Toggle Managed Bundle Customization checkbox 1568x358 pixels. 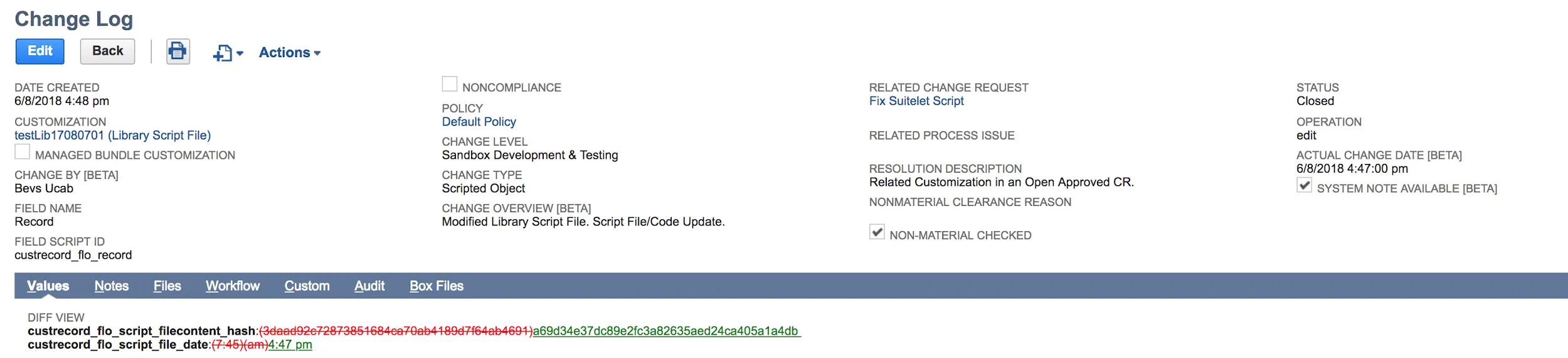coord(22,152)
